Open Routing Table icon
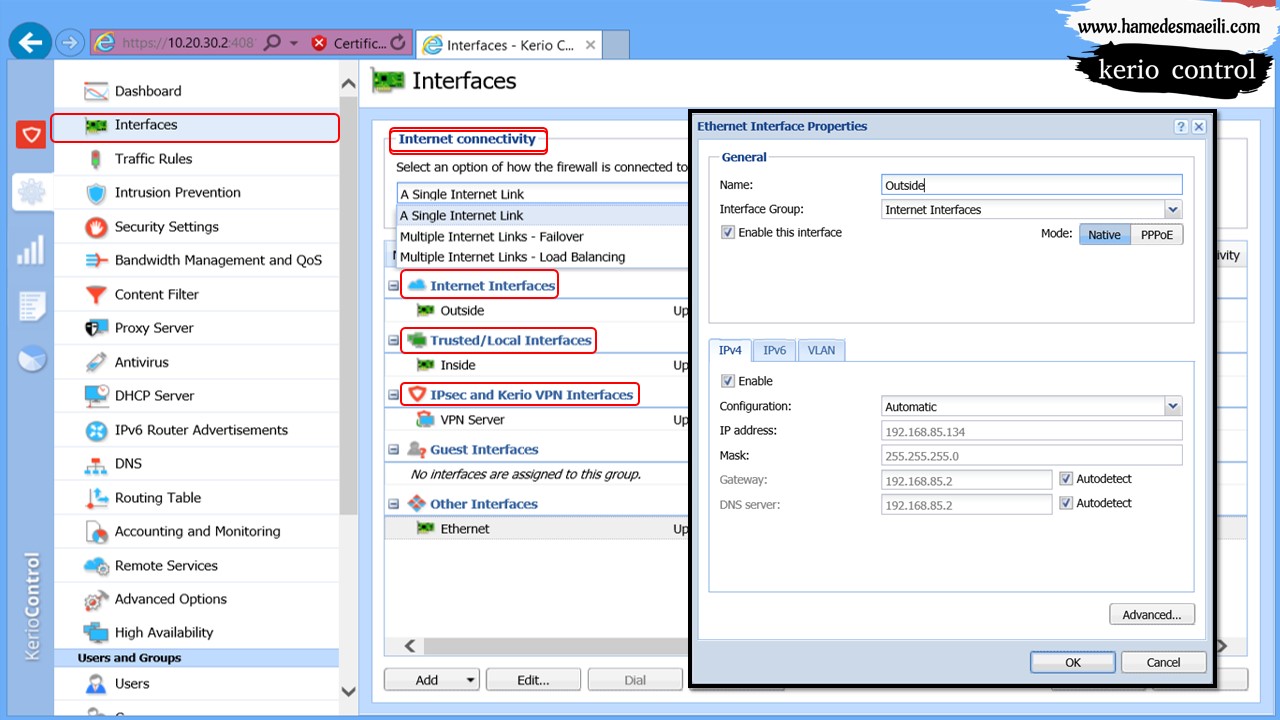This screenshot has width=1280, height=720. pos(96,498)
